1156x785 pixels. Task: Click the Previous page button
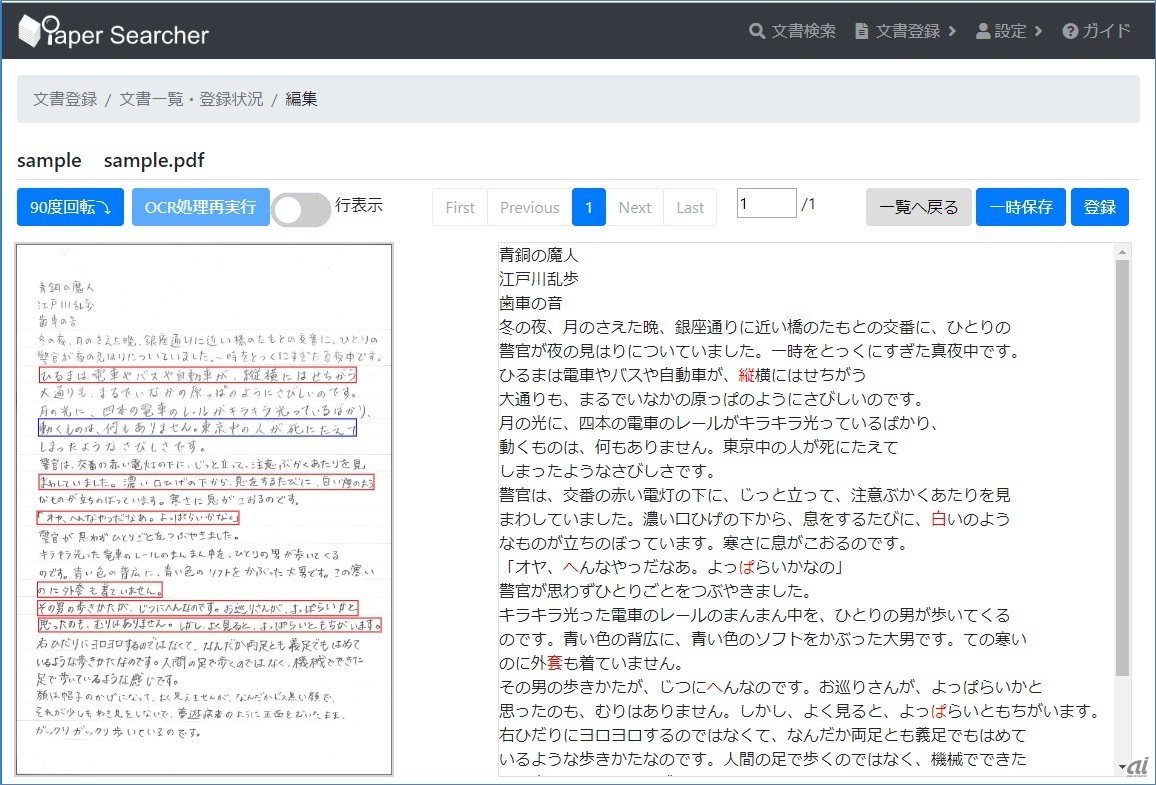click(x=529, y=207)
